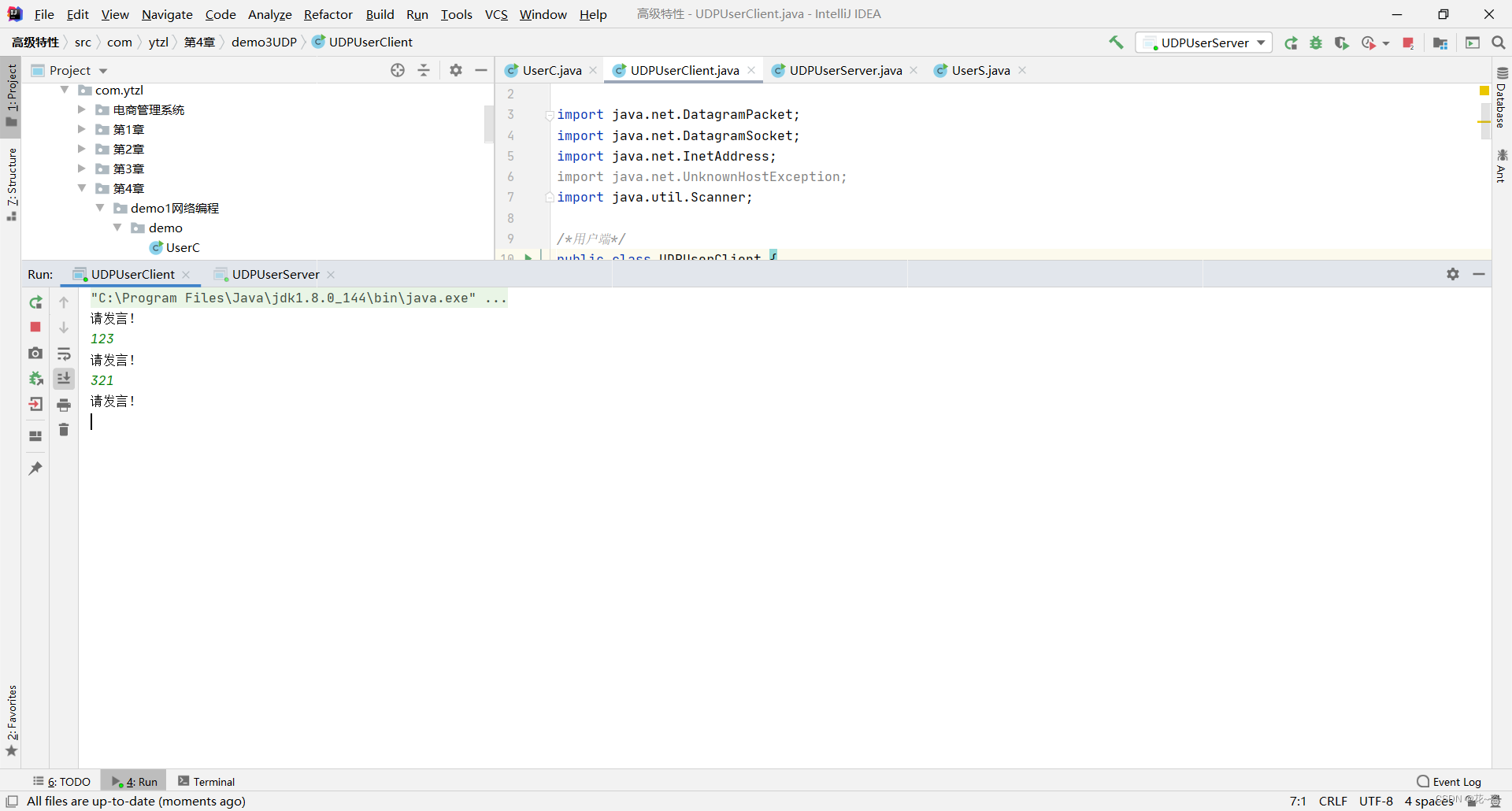Click the Down the Stack Trace arrow

(64, 327)
